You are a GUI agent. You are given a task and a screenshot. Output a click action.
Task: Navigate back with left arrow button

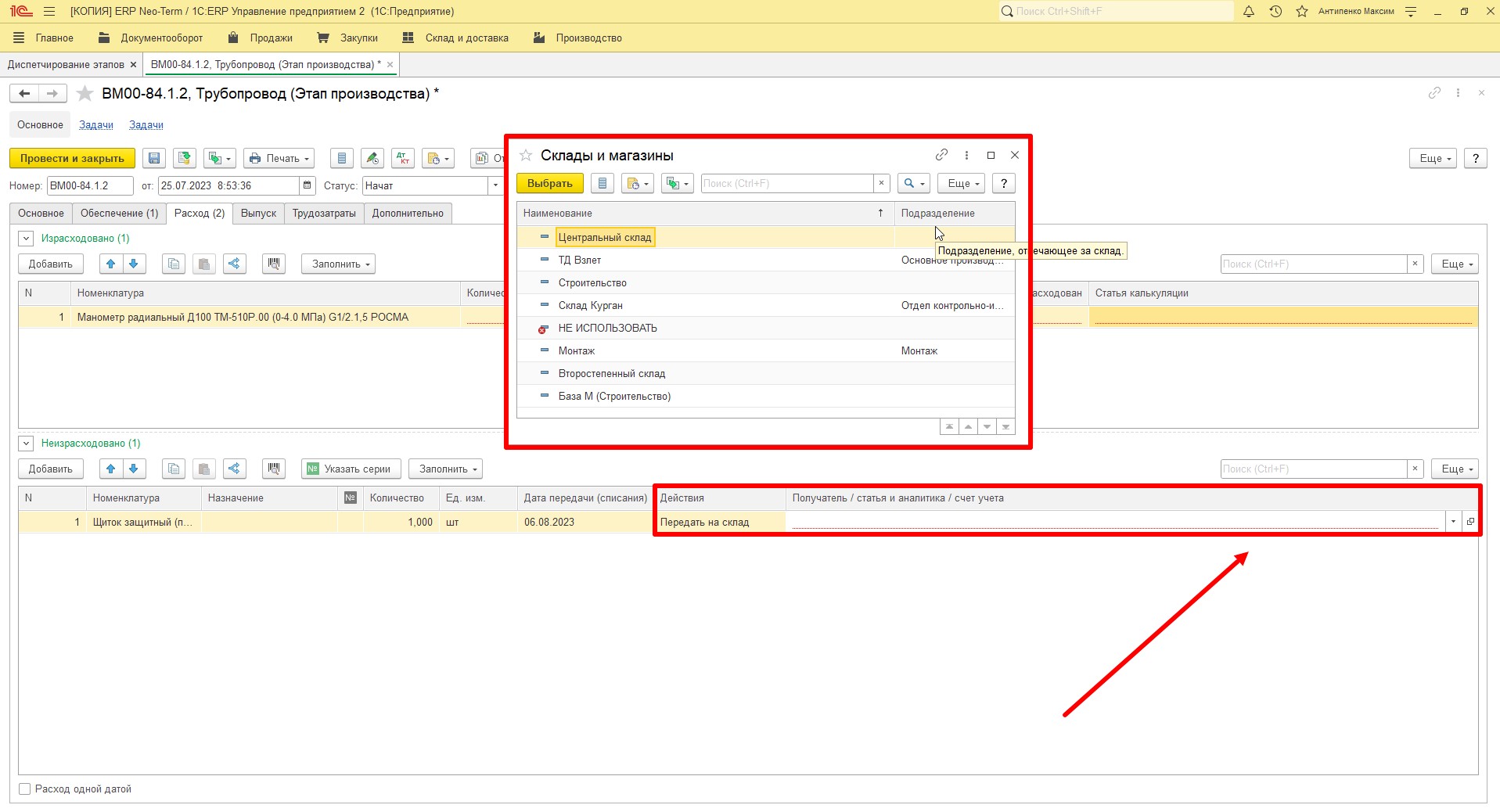[24, 94]
